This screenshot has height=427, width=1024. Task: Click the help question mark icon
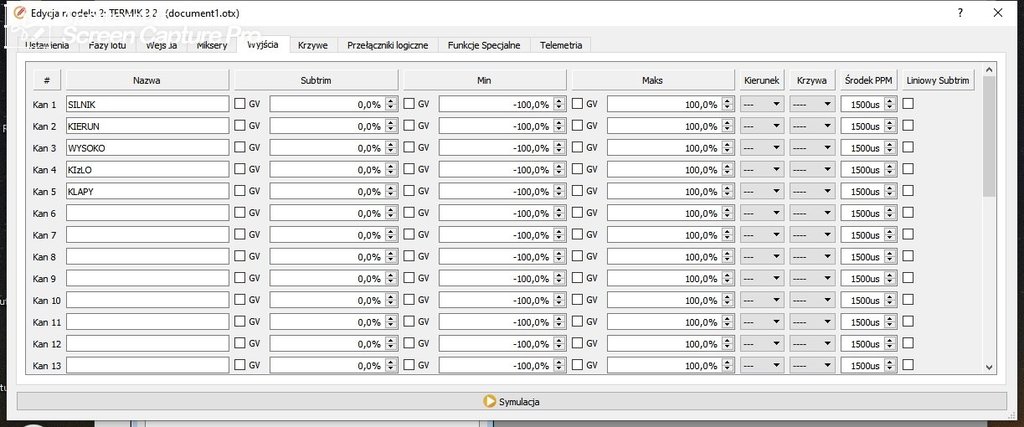tap(960, 13)
